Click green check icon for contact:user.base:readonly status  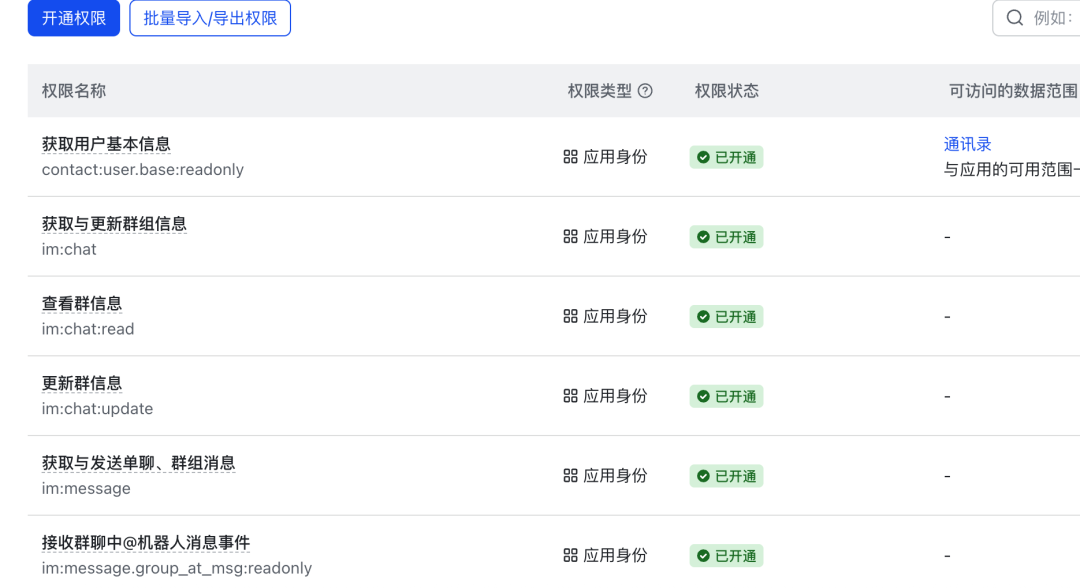coord(704,157)
